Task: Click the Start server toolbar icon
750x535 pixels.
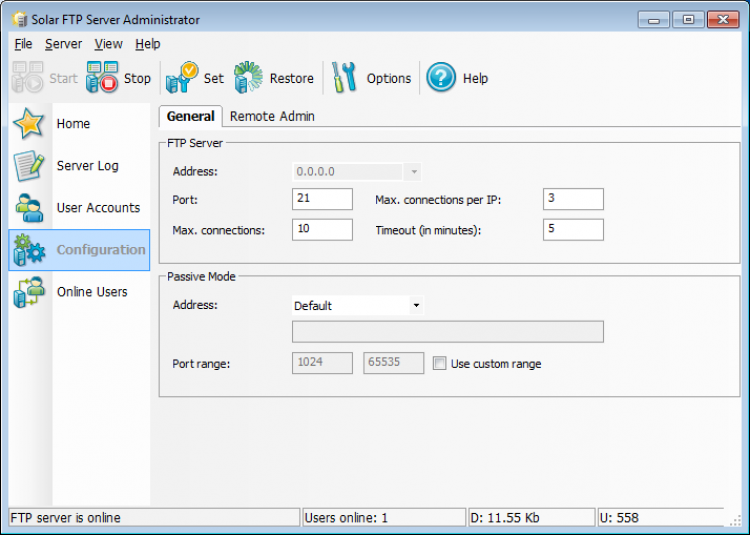Action: (x=28, y=77)
